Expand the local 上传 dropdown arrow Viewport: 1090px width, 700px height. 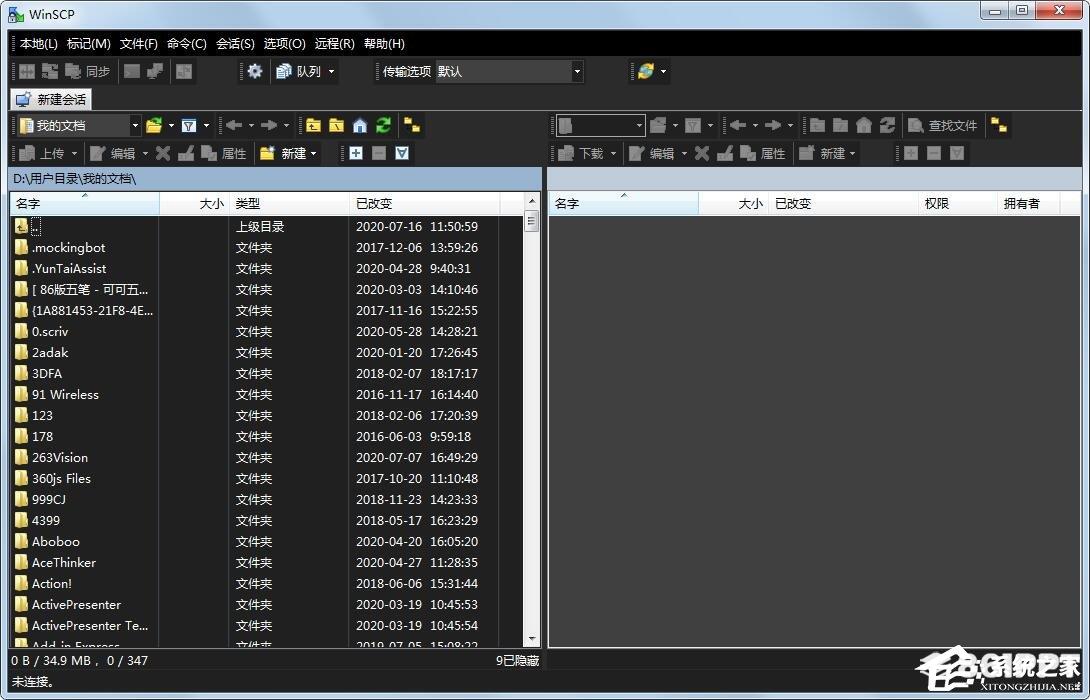(x=74, y=153)
